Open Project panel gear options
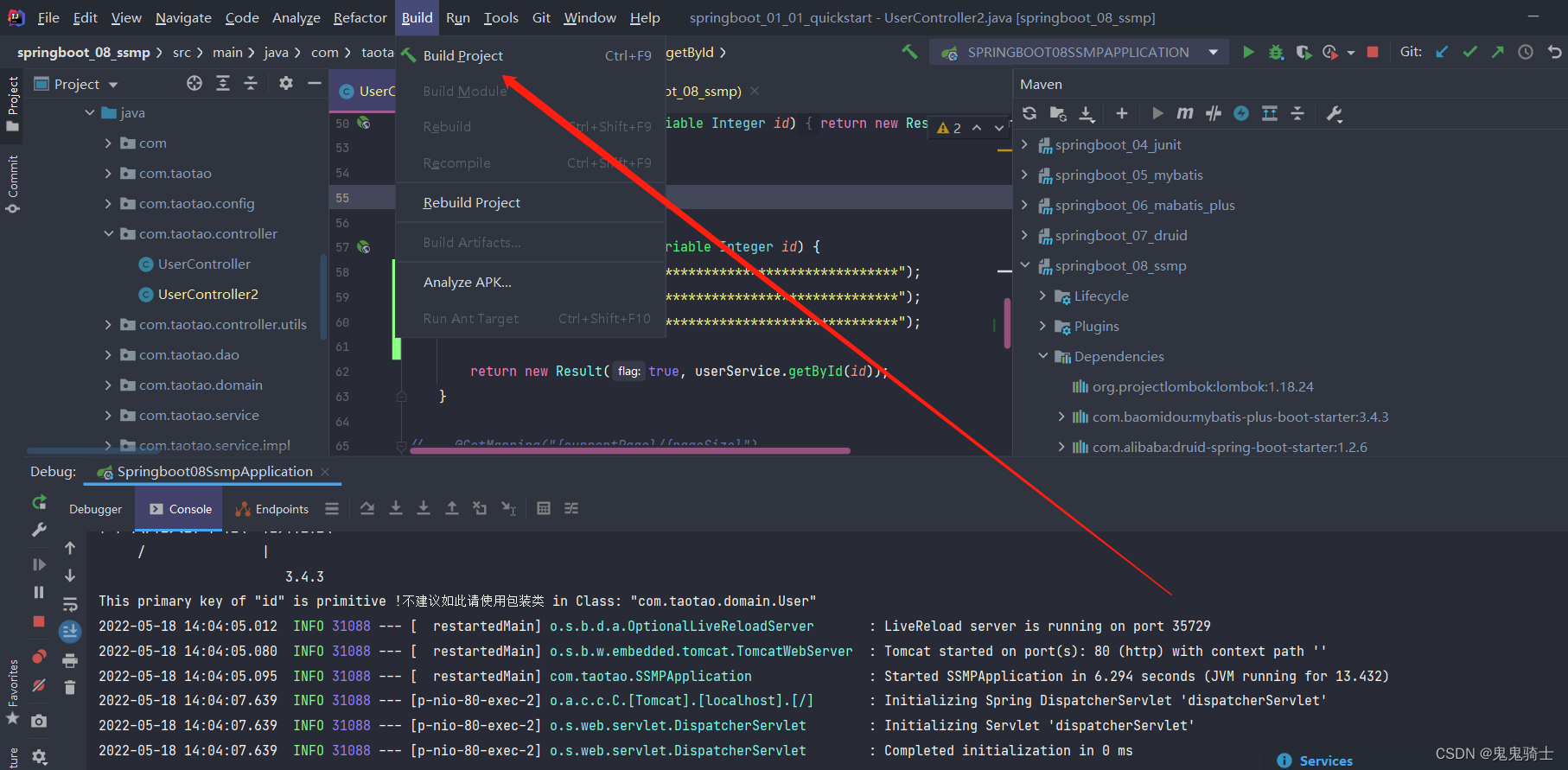The height and width of the screenshot is (770, 1568). click(286, 83)
